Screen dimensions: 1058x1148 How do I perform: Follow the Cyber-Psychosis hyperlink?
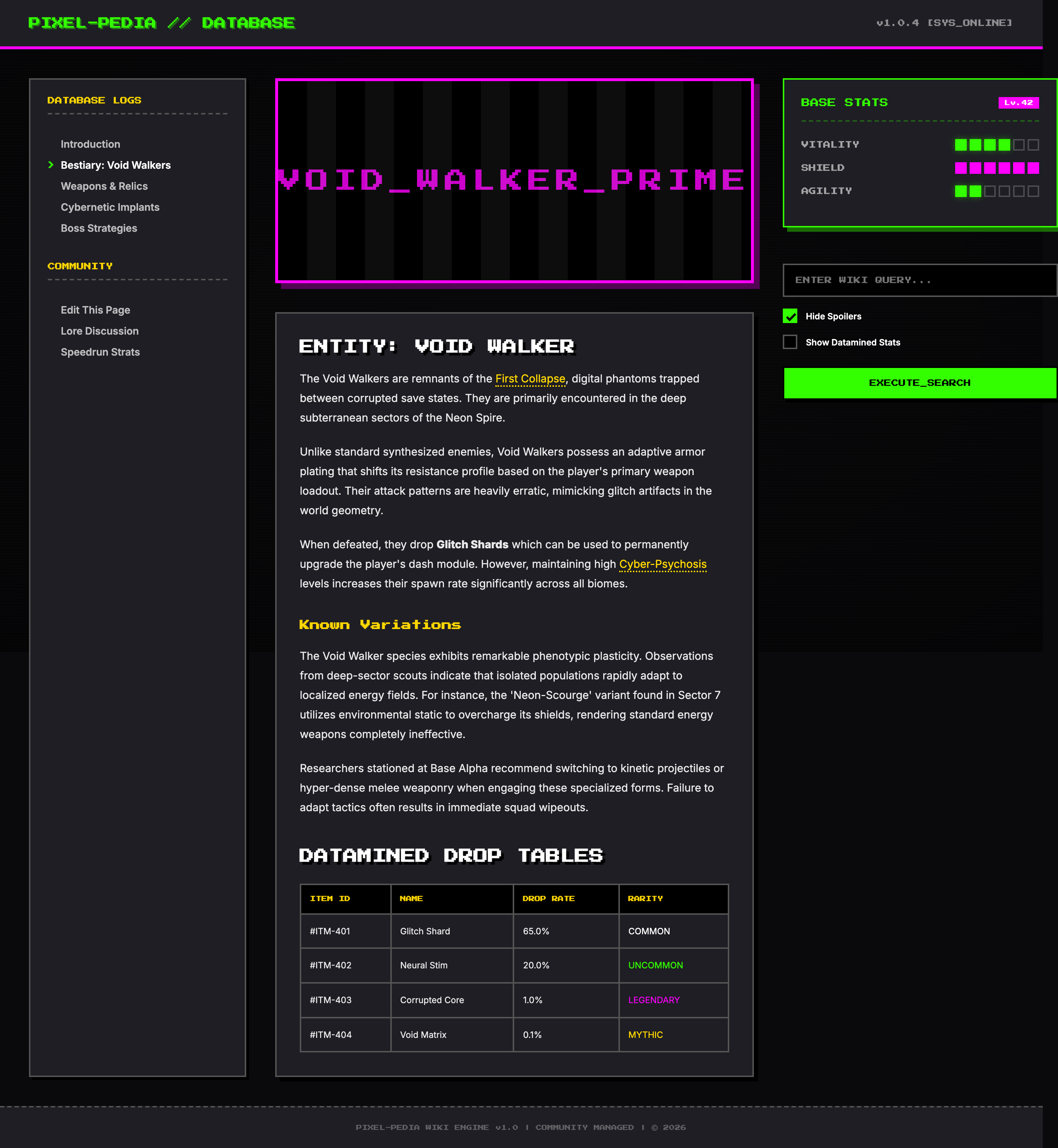click(662, 565)
